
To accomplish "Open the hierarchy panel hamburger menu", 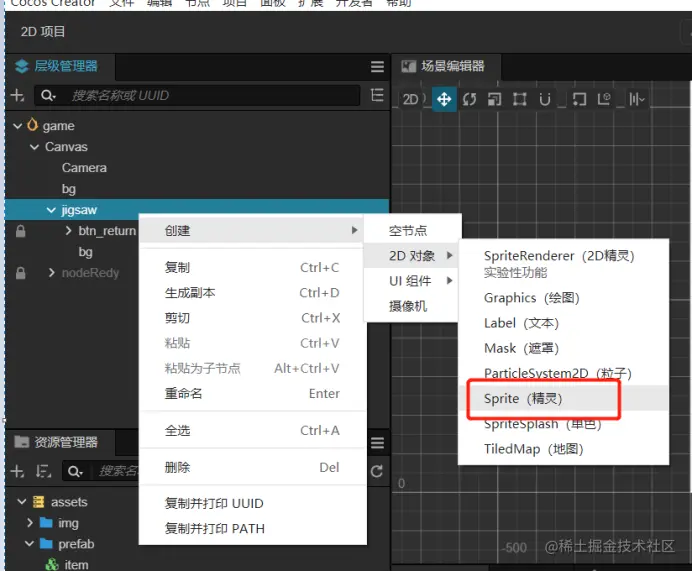I will click(x=377, y=67).
